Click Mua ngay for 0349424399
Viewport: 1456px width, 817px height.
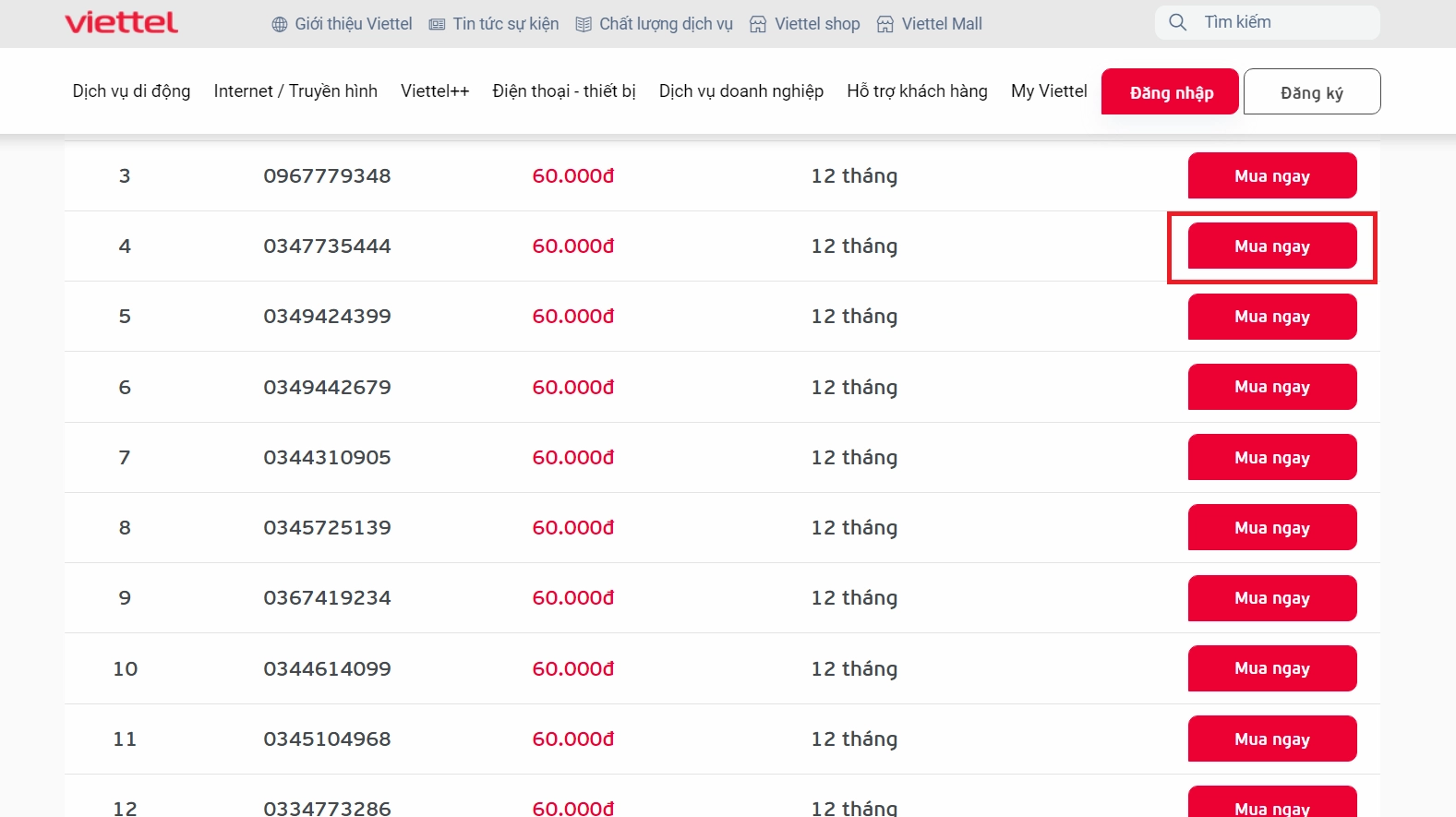1272,317
